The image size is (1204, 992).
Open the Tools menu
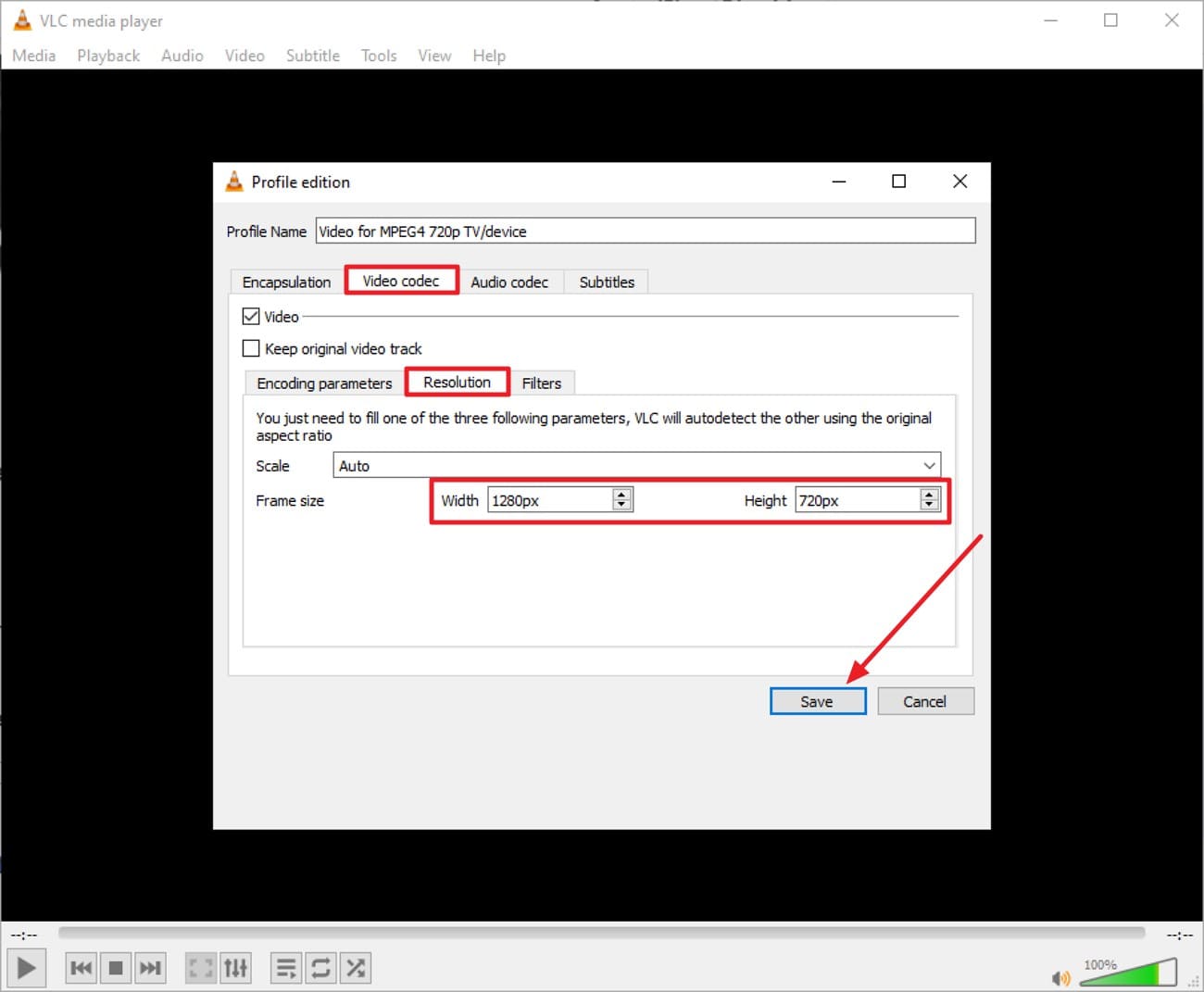(x=378, y=56)
